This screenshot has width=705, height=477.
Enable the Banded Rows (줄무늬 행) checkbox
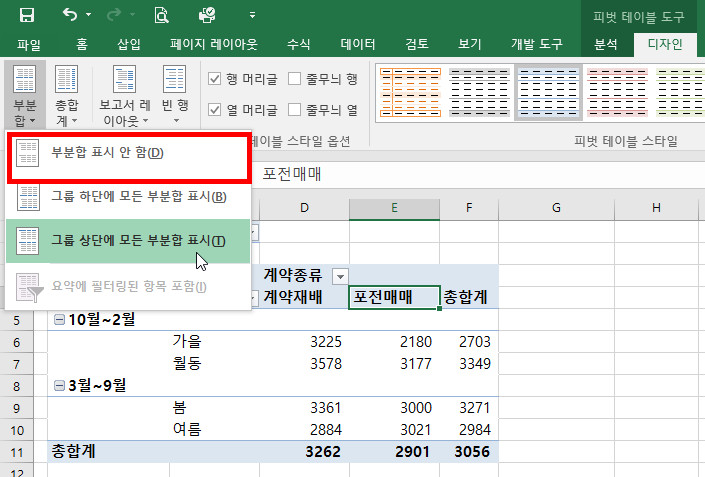(295, 79)
